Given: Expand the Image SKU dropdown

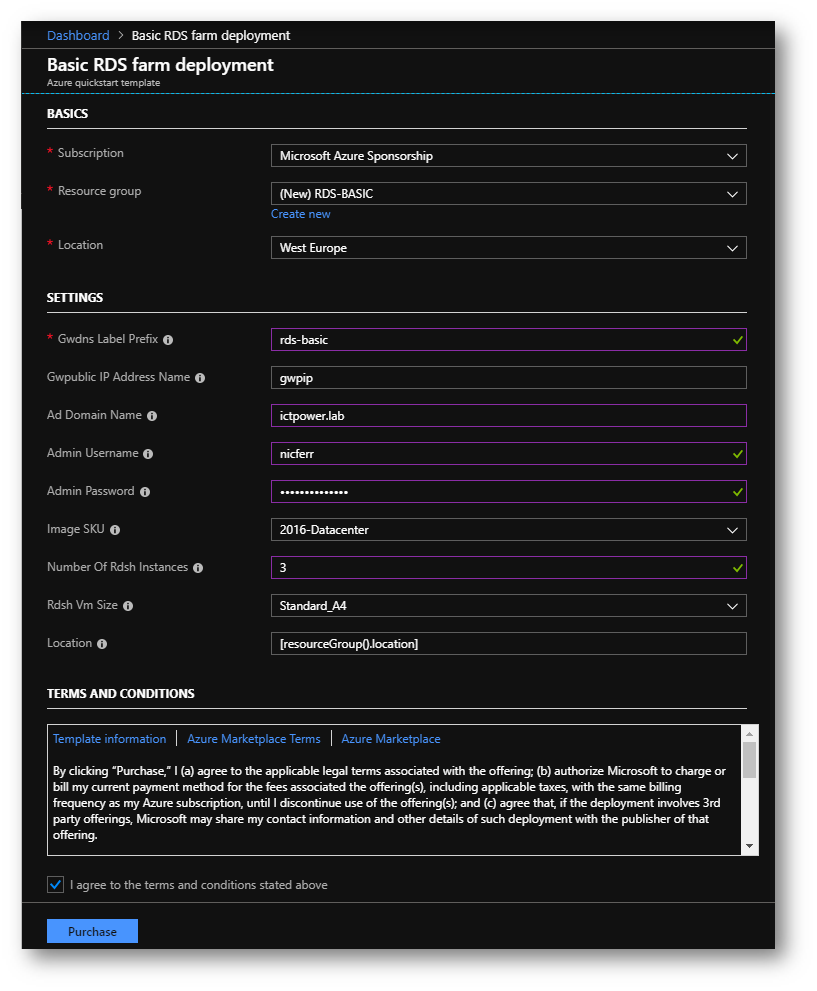Looking at the screenshot, I should point(509,530).
